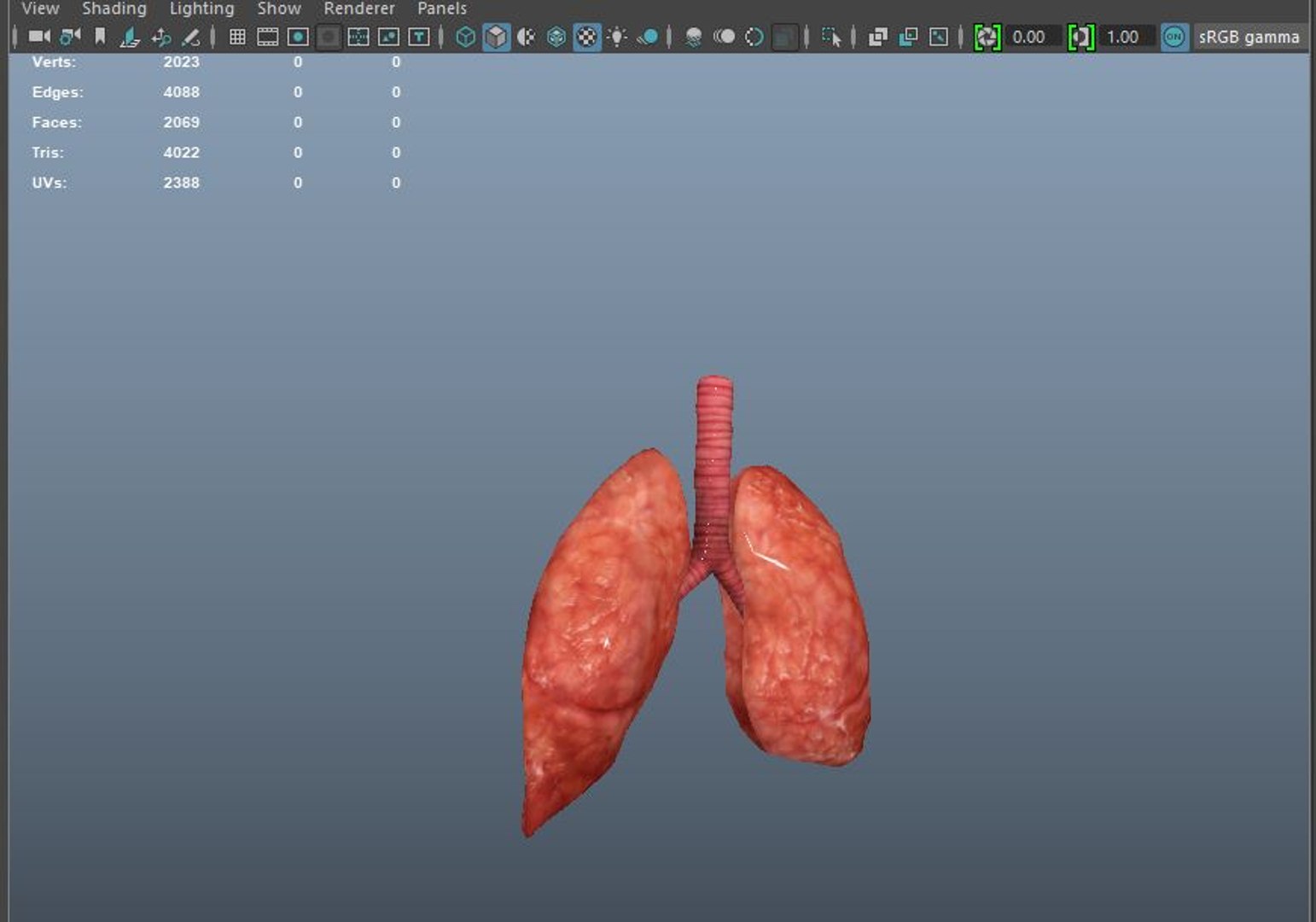The width and height of the screenshot is (1316, 922).
Task: Click the Multisample Anti-aliasing icon
Action: [x=754, y=37]
